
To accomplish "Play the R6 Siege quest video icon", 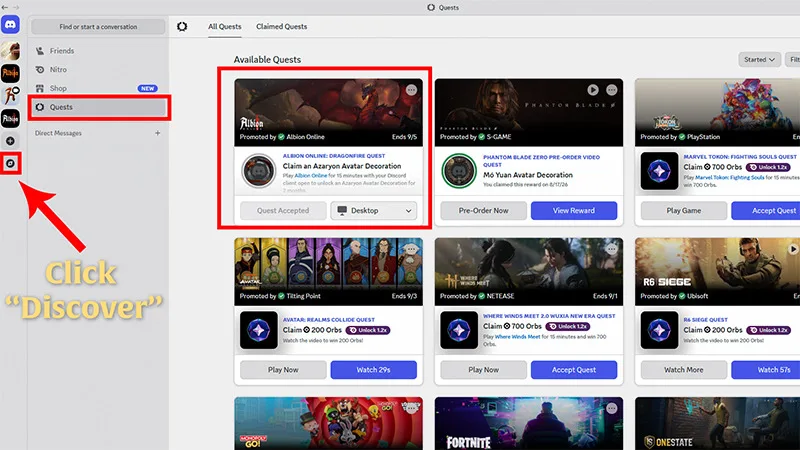I will coord(793,249).
